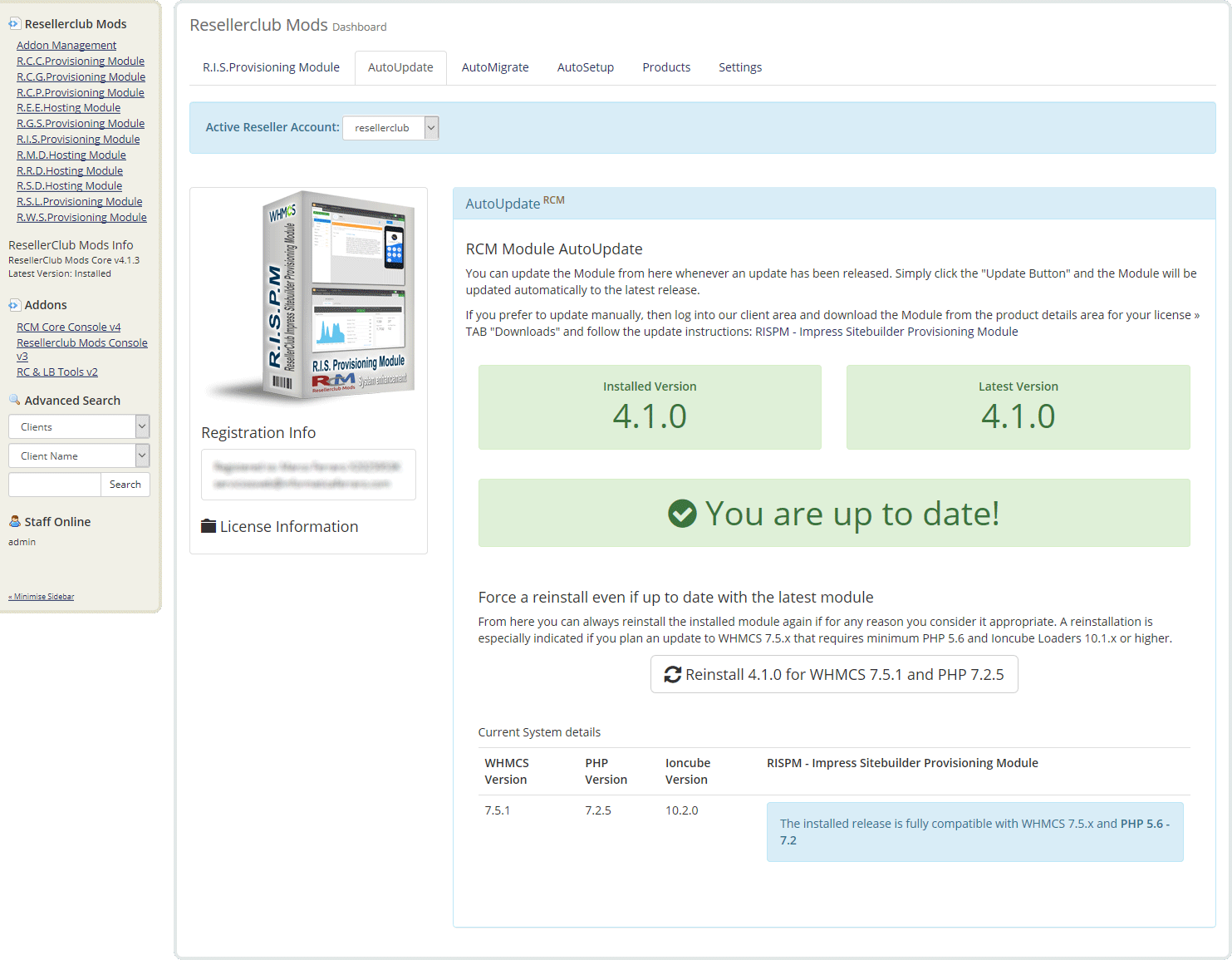Open Resellerclub Mods Console v3 link

click(82, 349)
